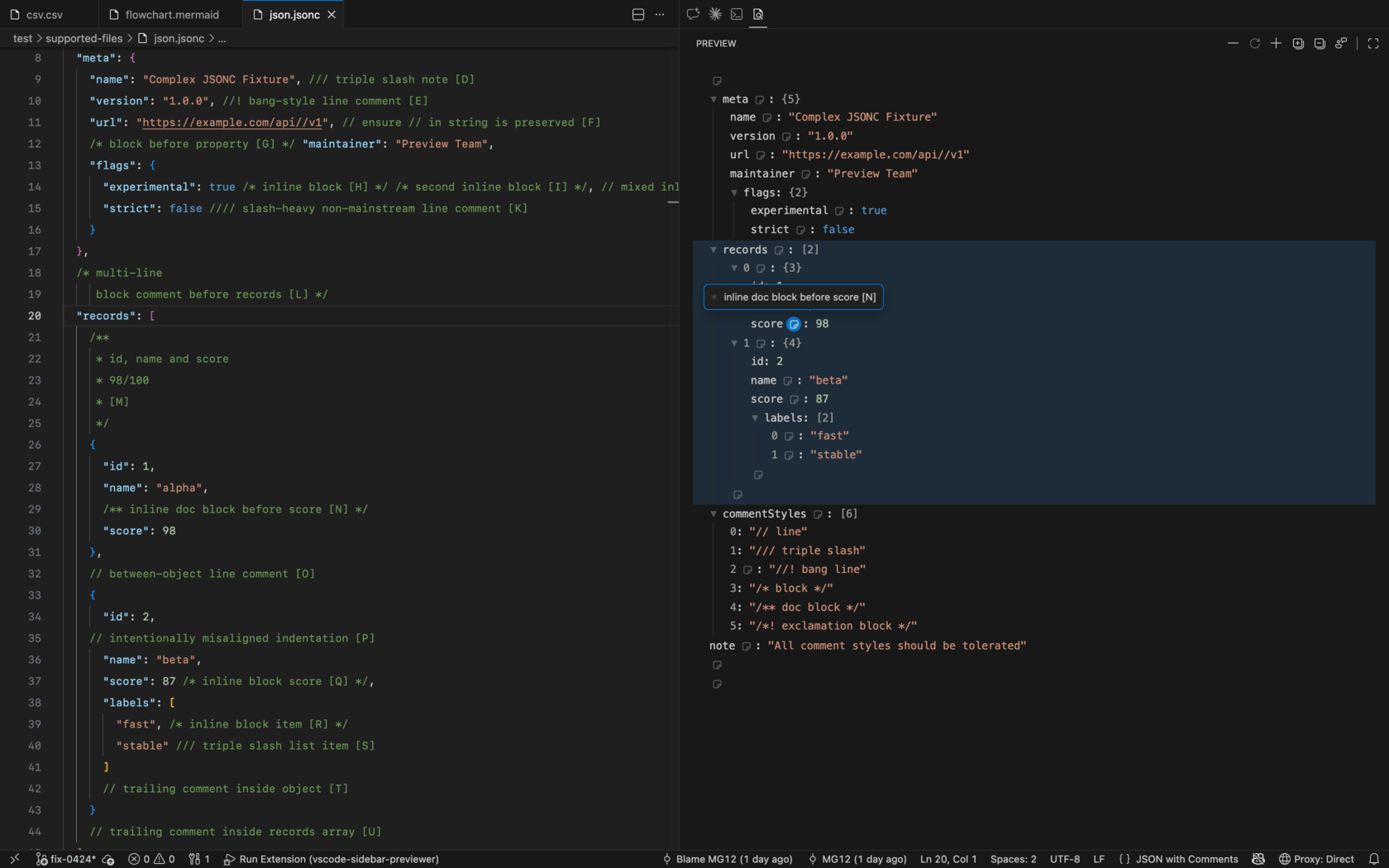Open errors and warnings count
Viewport: 1389px width, 868px height.
pyautogui.click(x=151, y=859)
